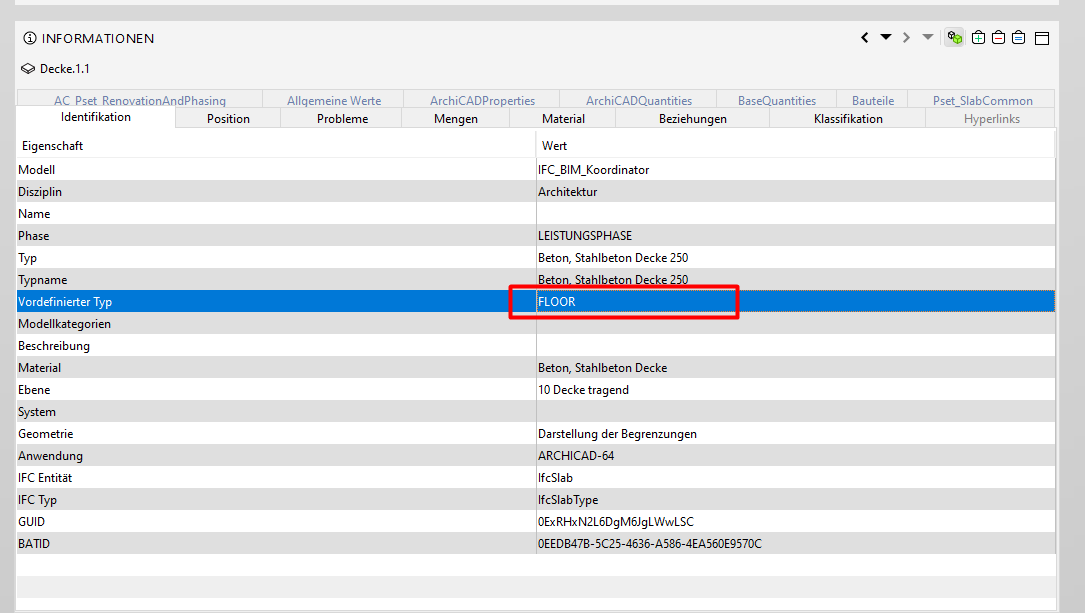Toggle the green cube selection sync icon
The image size is (1085, 613).
point(955,37)
